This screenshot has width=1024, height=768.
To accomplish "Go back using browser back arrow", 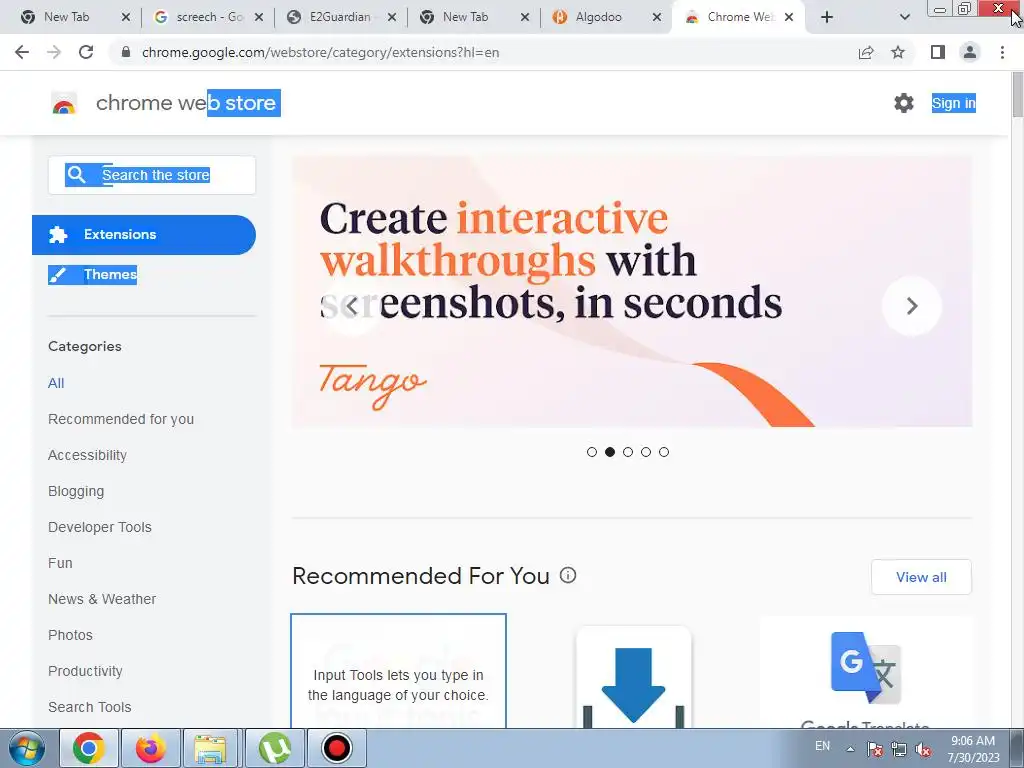I will pos(22,52).
